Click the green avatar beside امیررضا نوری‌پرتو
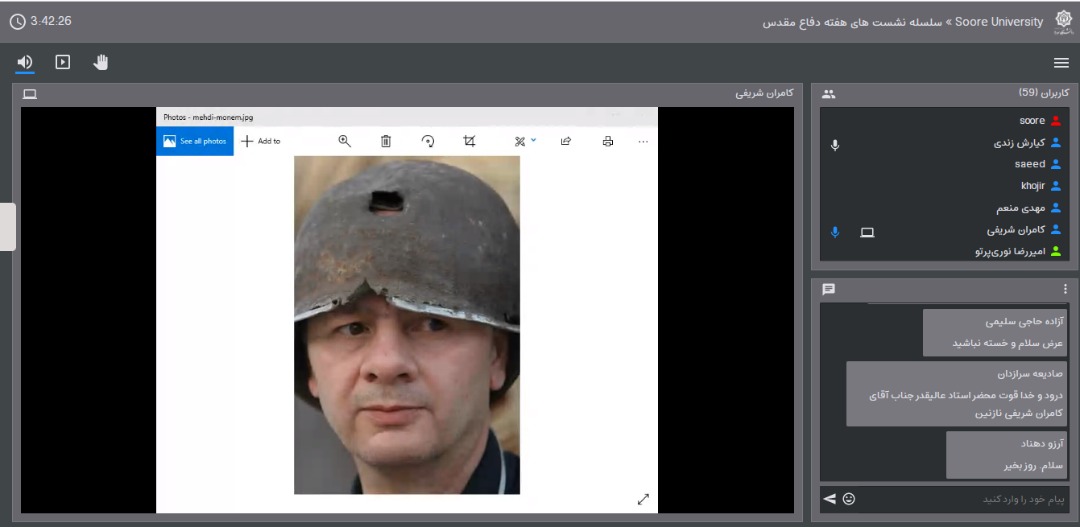This screenshot has width=1080, height=527. coord(1056,251)
